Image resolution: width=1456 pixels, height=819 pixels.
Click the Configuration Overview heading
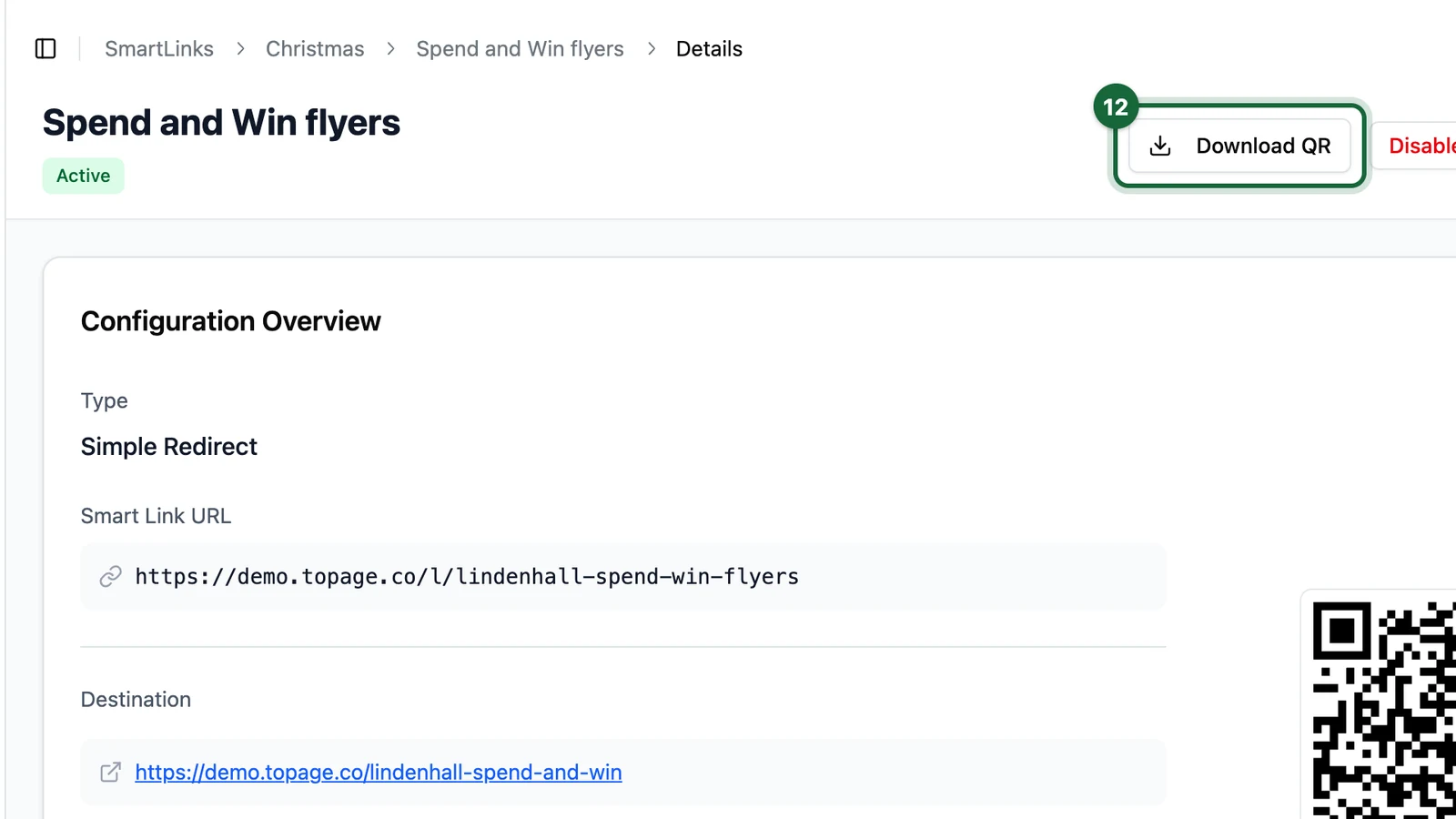(231, 321)
